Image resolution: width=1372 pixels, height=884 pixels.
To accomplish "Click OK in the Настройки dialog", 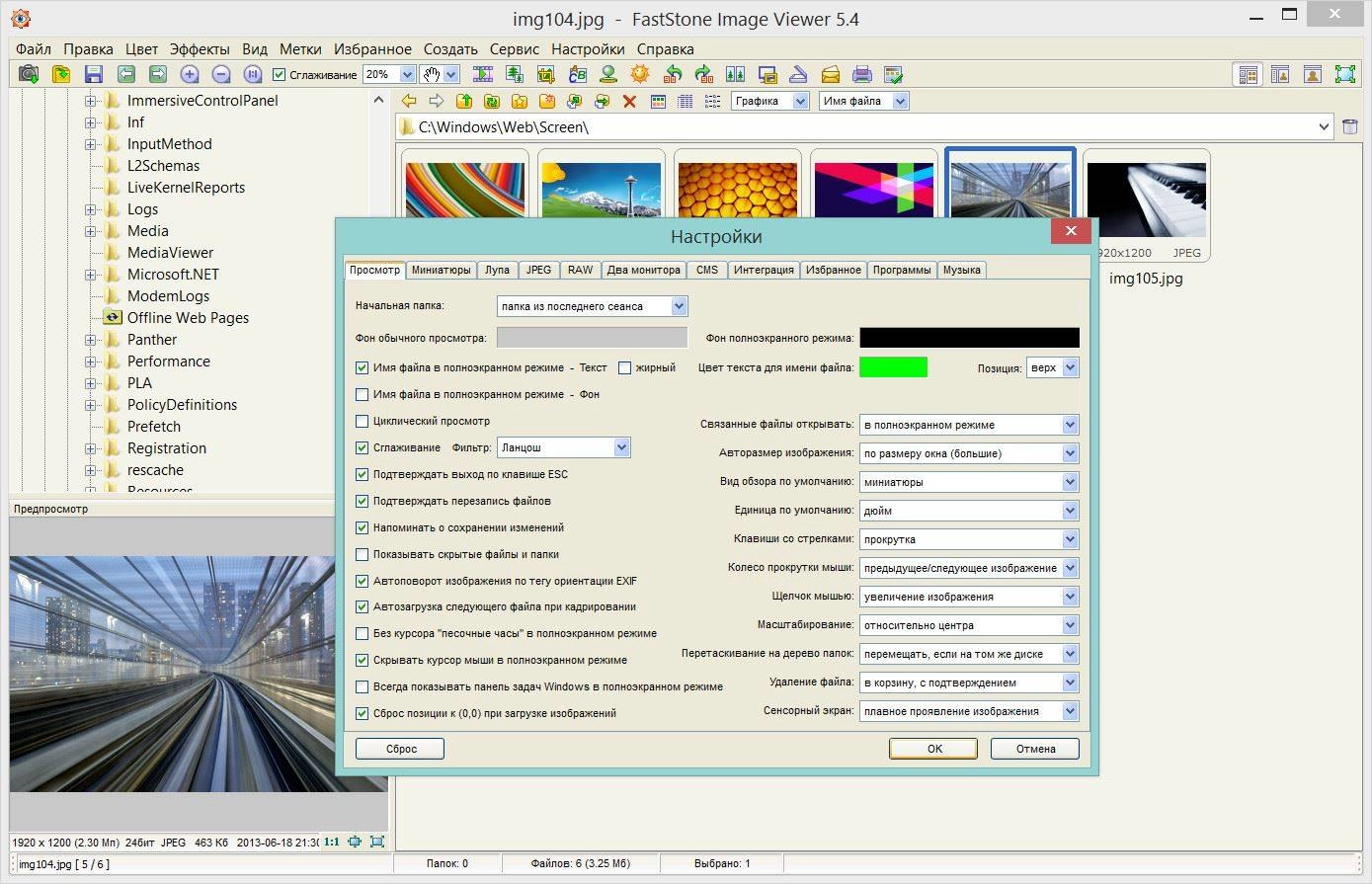I will click(934, 749).
